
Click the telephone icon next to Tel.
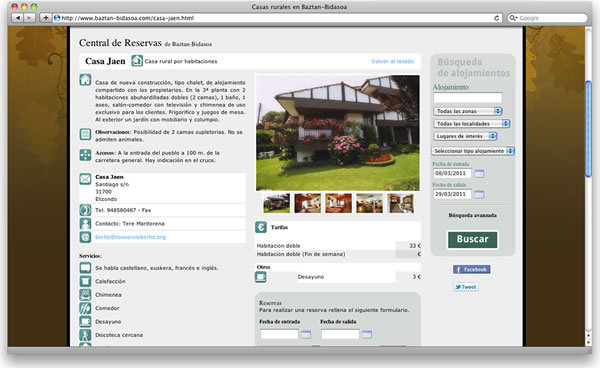tap(85, 210)
